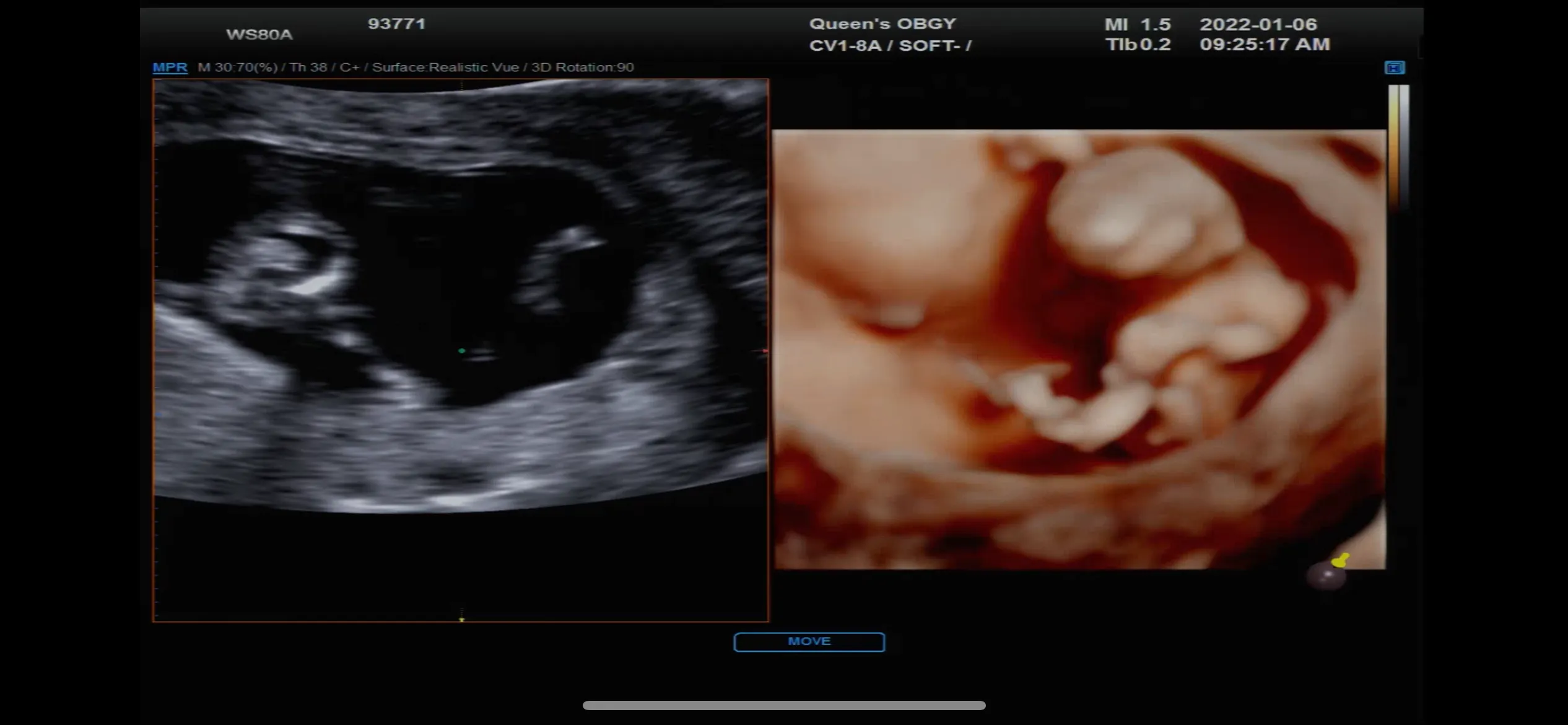1568x725 pixels.
Task: Click the MI 1.5 value
Action: tap(1138, 24)
